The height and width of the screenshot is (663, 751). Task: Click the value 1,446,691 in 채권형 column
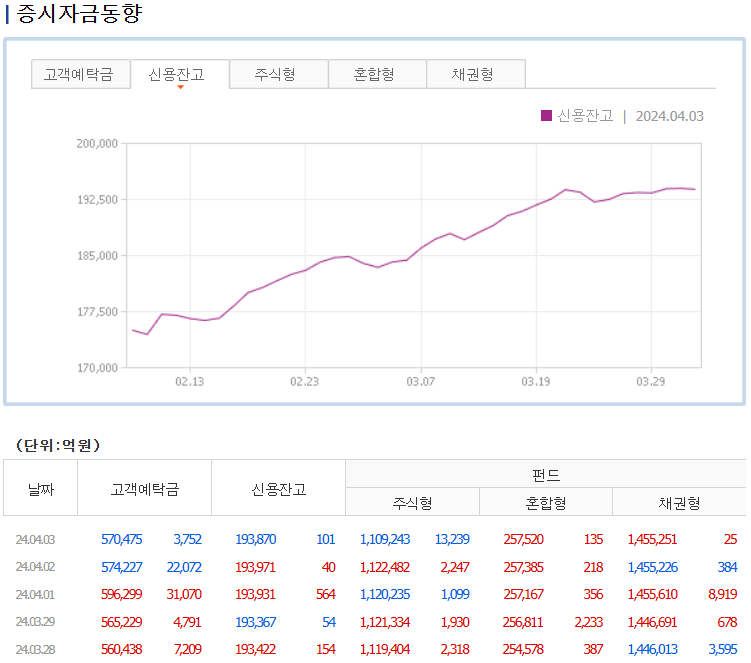(x=653, y=622)
